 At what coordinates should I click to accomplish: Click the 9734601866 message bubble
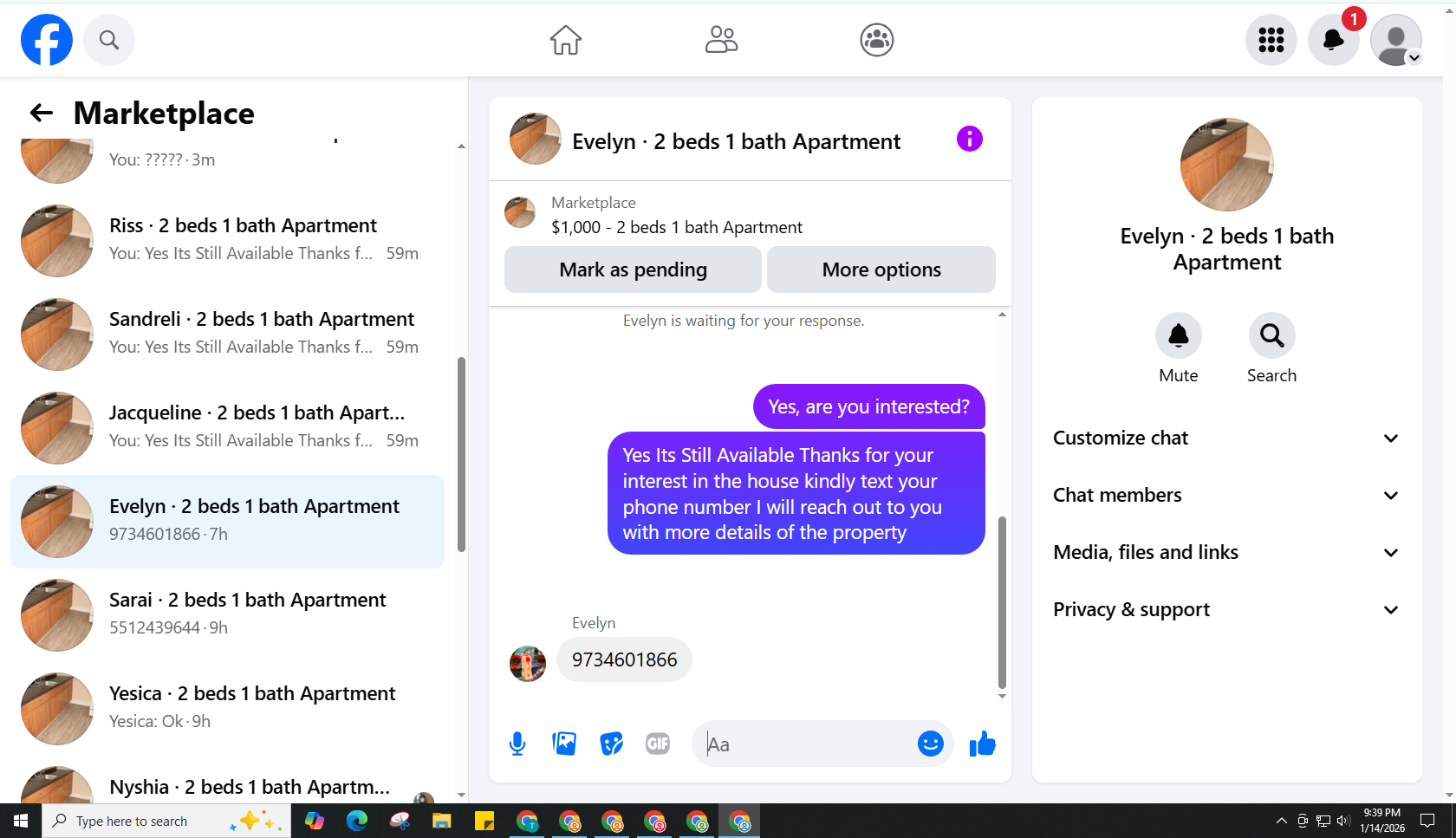click(x=624, y=659)
